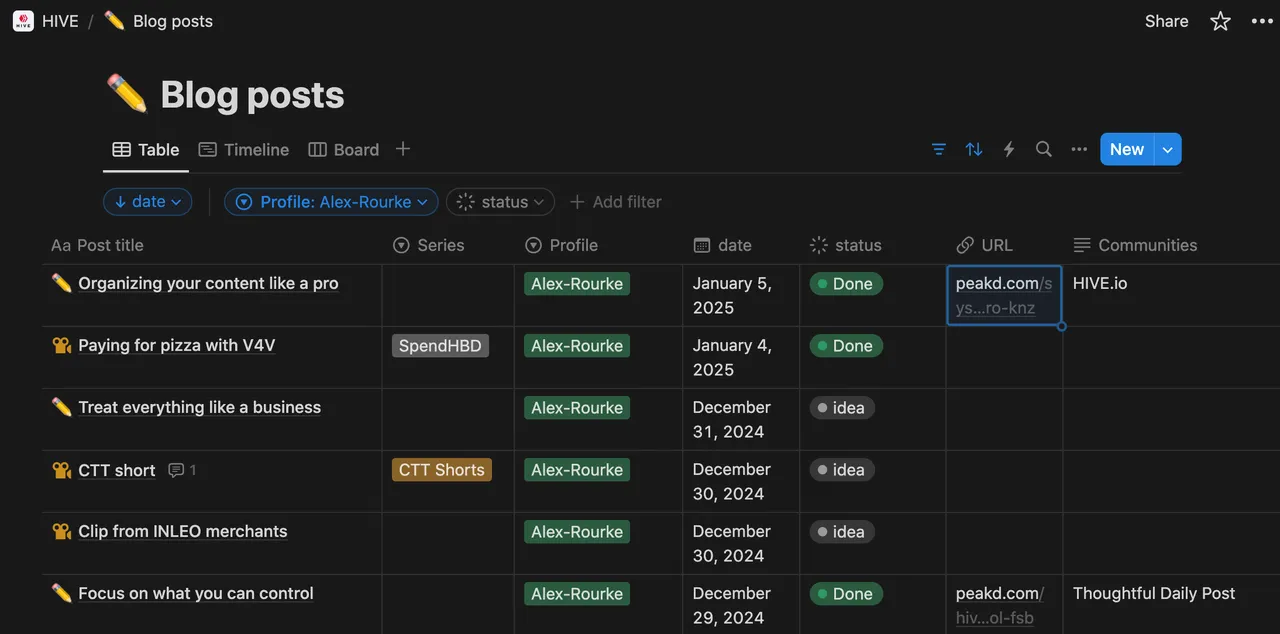1280x634 pixels.
Task: Click the pencil emoji page icon
Action: coord(127,95)
